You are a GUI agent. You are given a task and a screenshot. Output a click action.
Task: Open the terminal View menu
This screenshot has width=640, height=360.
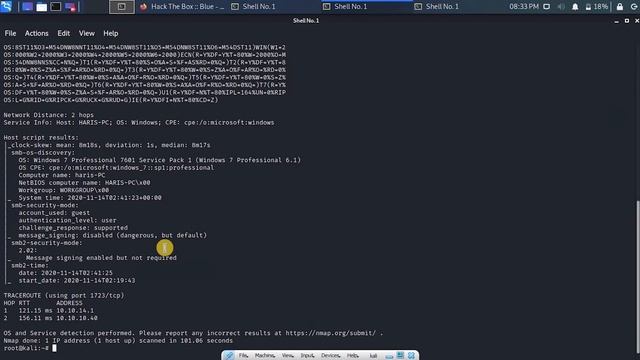pyautogui.click(x=87, y=33)
